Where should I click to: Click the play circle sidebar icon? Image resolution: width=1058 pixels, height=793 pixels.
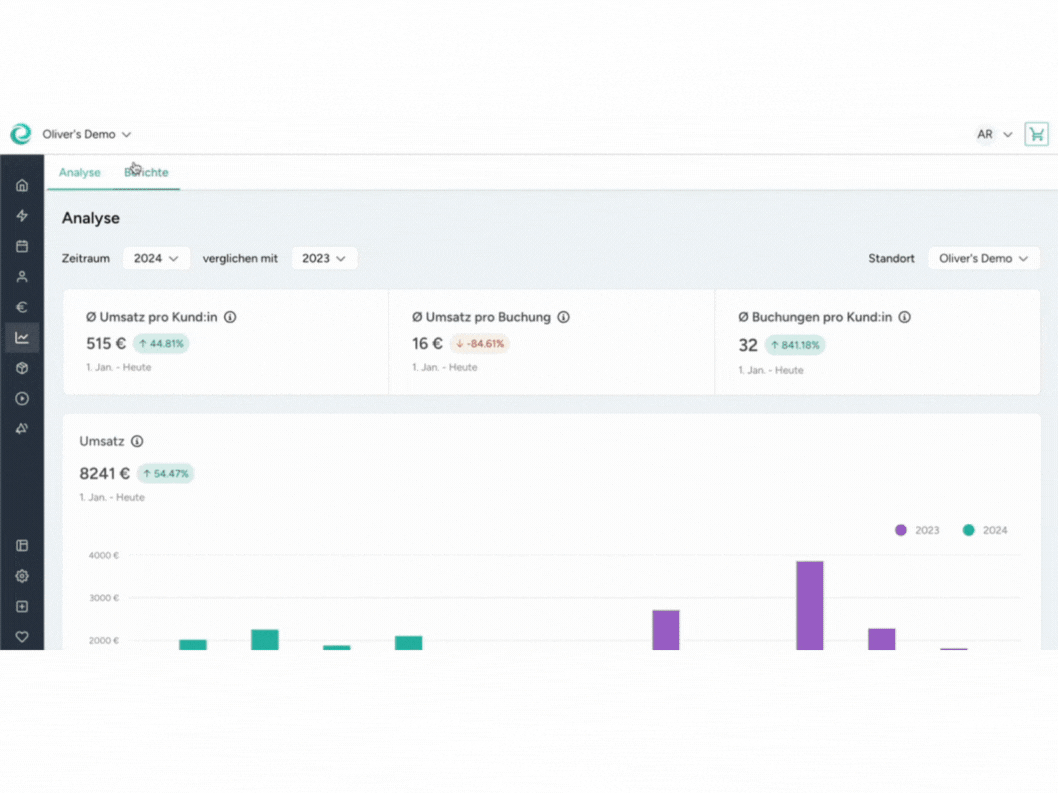pyautogui.click(x=22, y=398)
